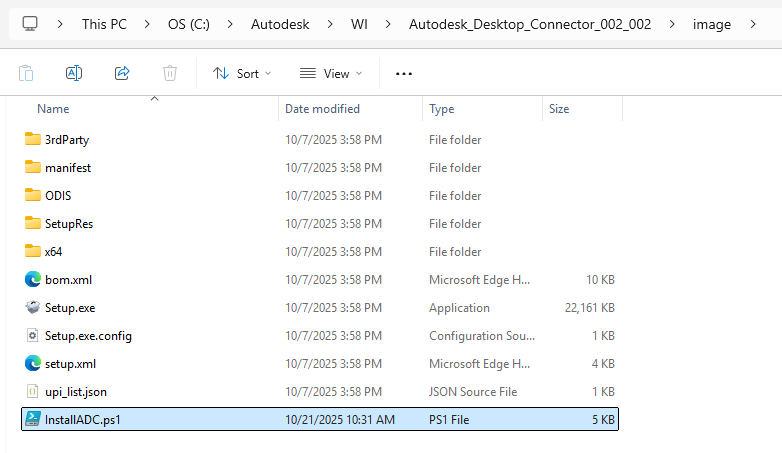Click the InstallADC.ps1 PowerShell file icon
Image resolution: width=782 pixels, height=453 pixels.
pos(33,419)
